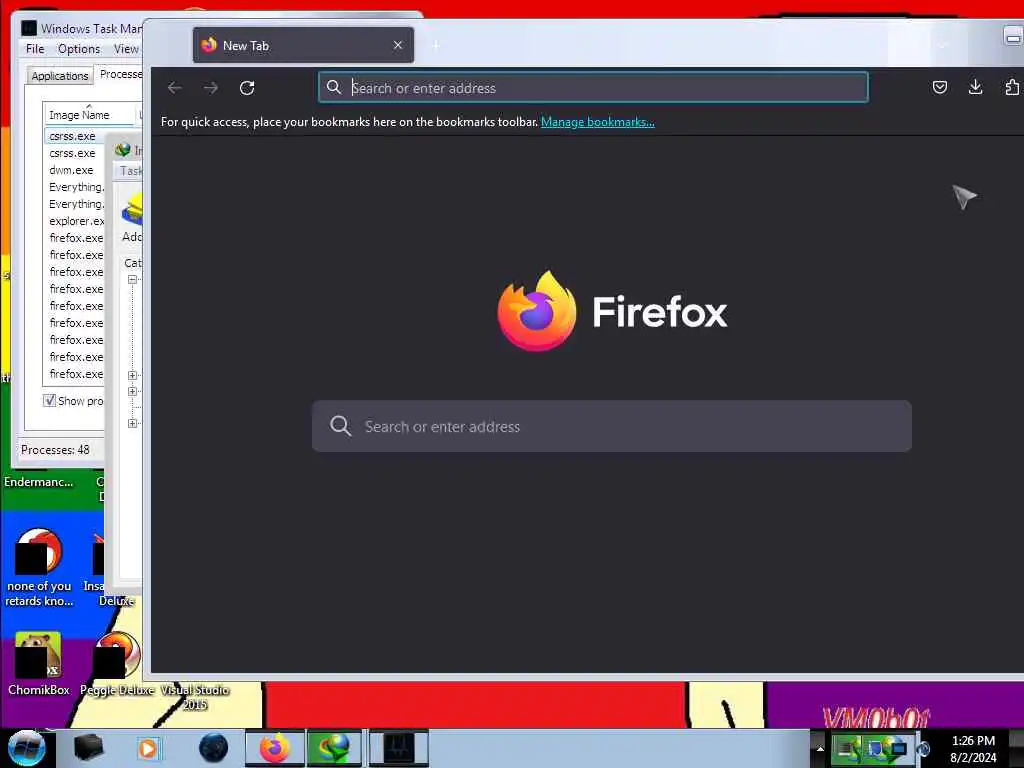Open the Windows Start menu

click(25, 748)
